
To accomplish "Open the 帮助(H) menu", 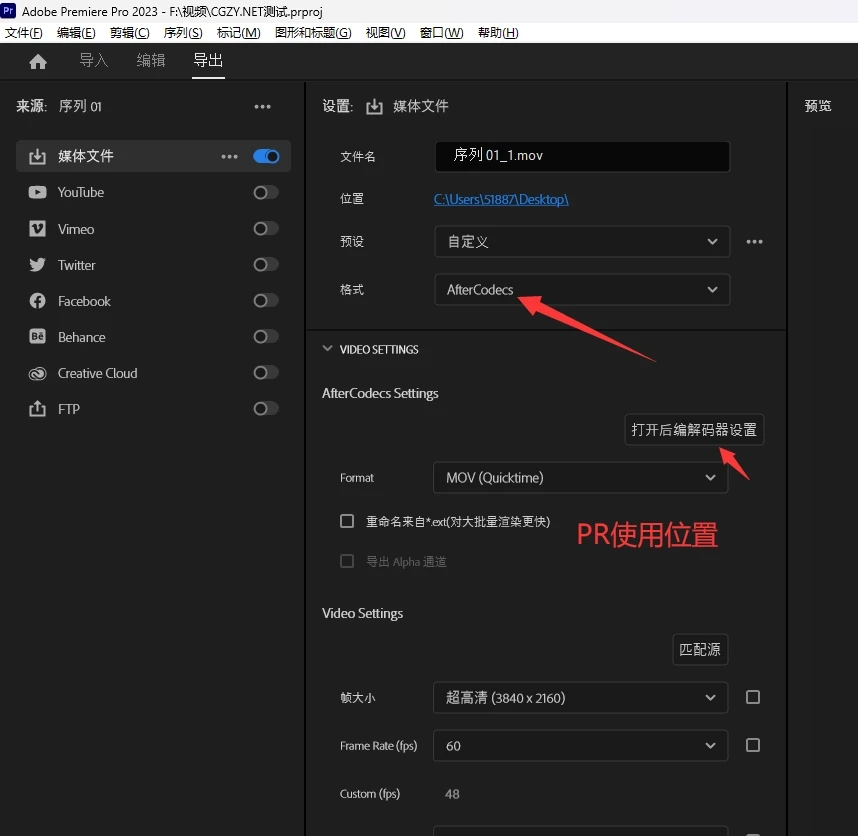I will point(498,33).
